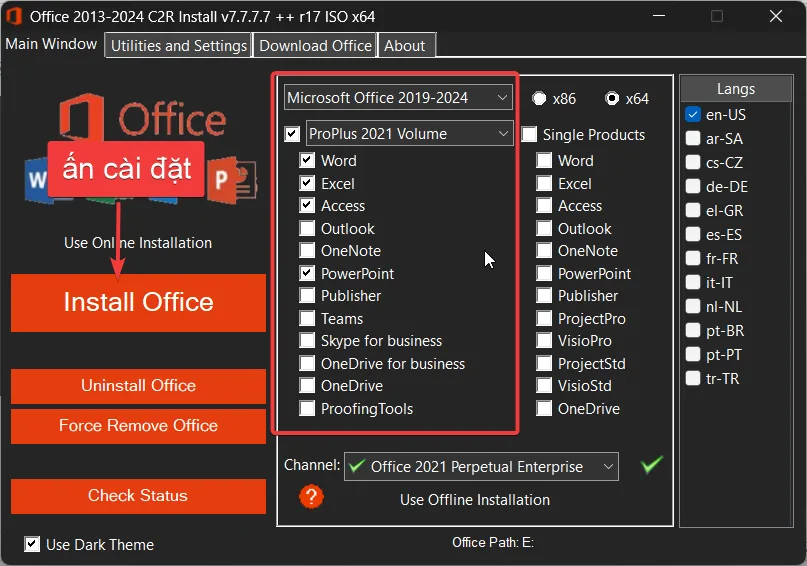Screen dimensions: 807x566
Task: Click the Langs header button
Action: [x=736, y=89]
